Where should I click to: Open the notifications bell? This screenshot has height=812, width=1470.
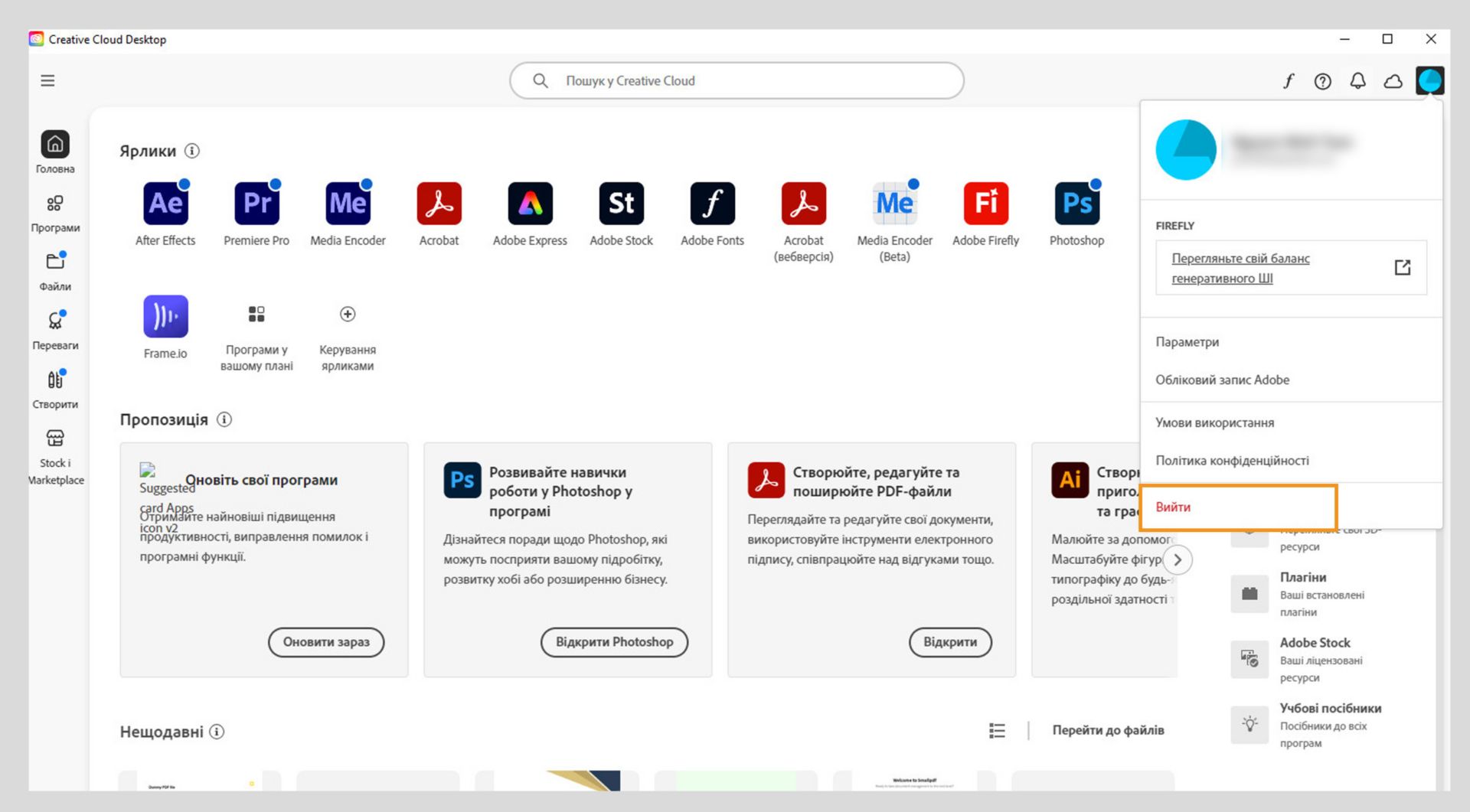1357,81
